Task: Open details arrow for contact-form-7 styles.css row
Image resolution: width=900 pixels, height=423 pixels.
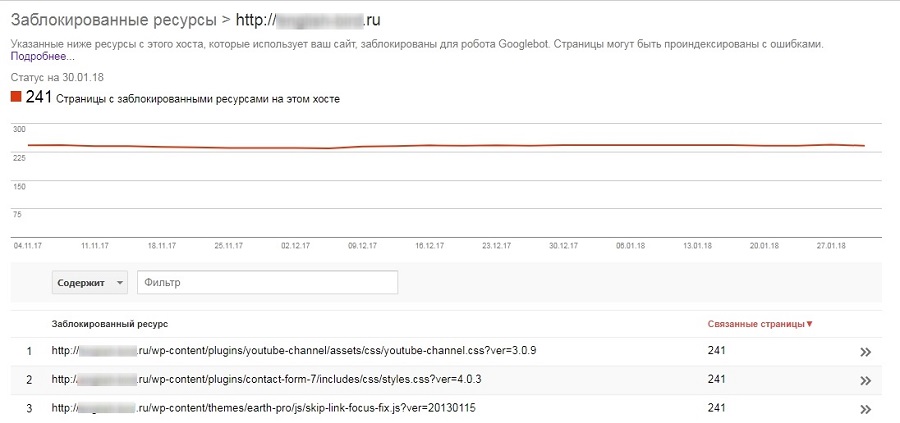Action: click(x=865, y=380)
